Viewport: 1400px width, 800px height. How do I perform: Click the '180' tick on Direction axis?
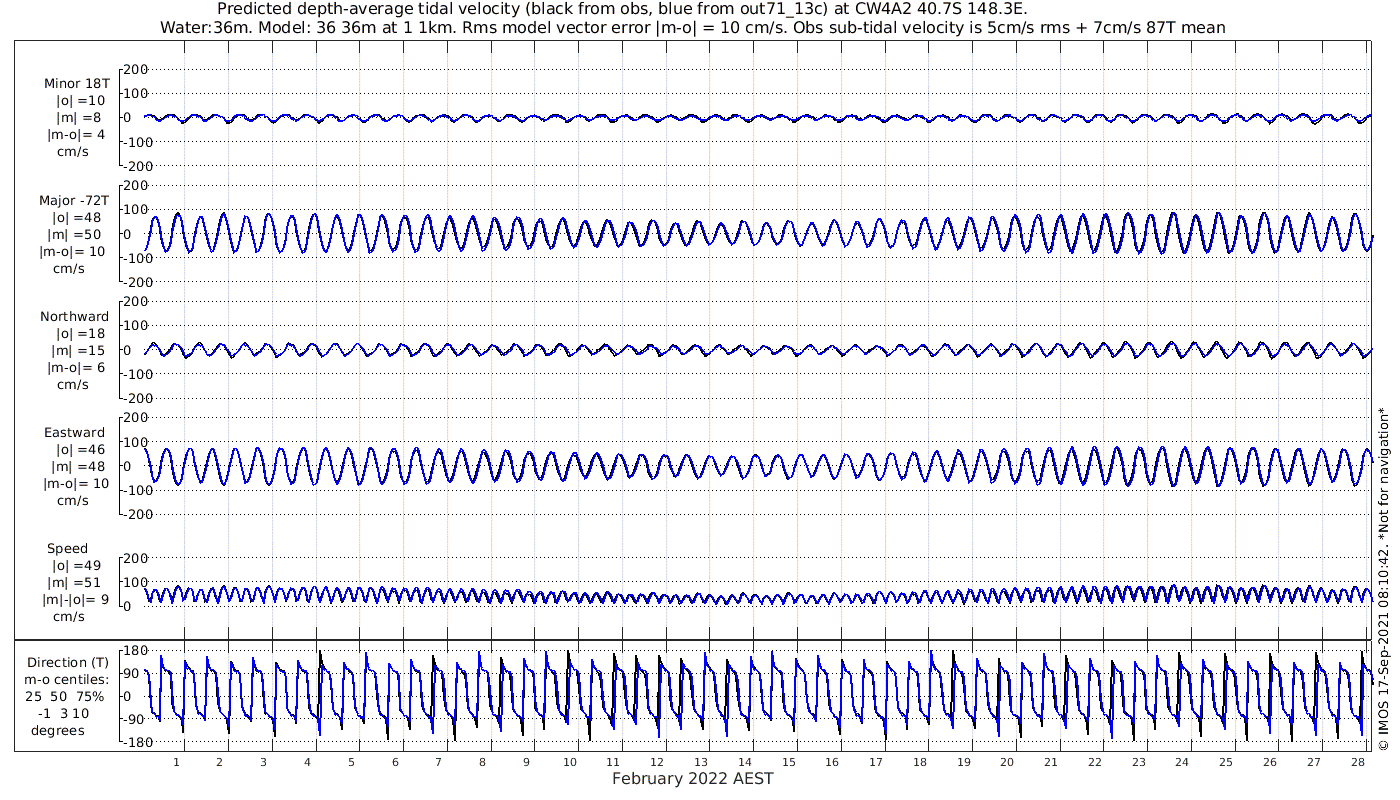(136, 650)
